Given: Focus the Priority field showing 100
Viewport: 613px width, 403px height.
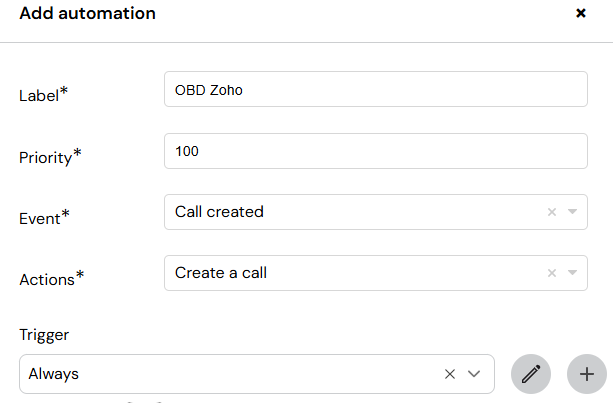Looking at the screenshot, I should [x=376, y=151].
